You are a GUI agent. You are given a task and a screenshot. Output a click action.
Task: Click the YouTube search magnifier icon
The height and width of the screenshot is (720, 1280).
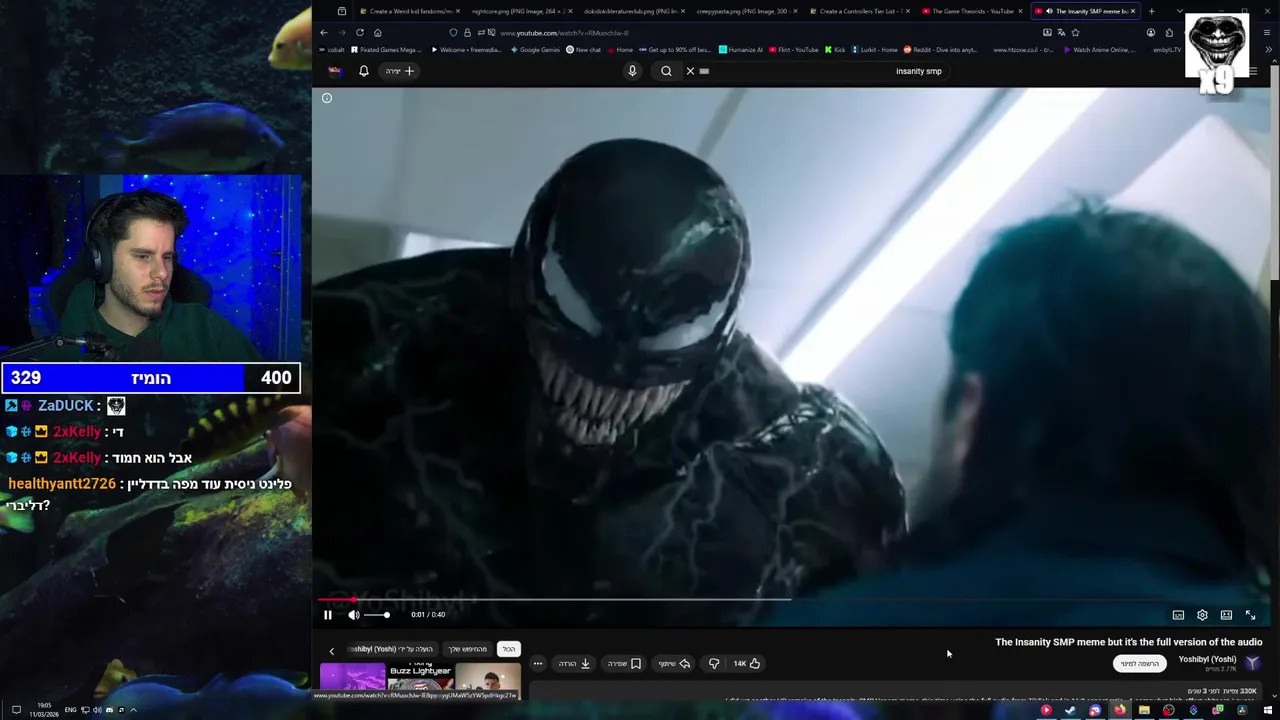[666, 71]
